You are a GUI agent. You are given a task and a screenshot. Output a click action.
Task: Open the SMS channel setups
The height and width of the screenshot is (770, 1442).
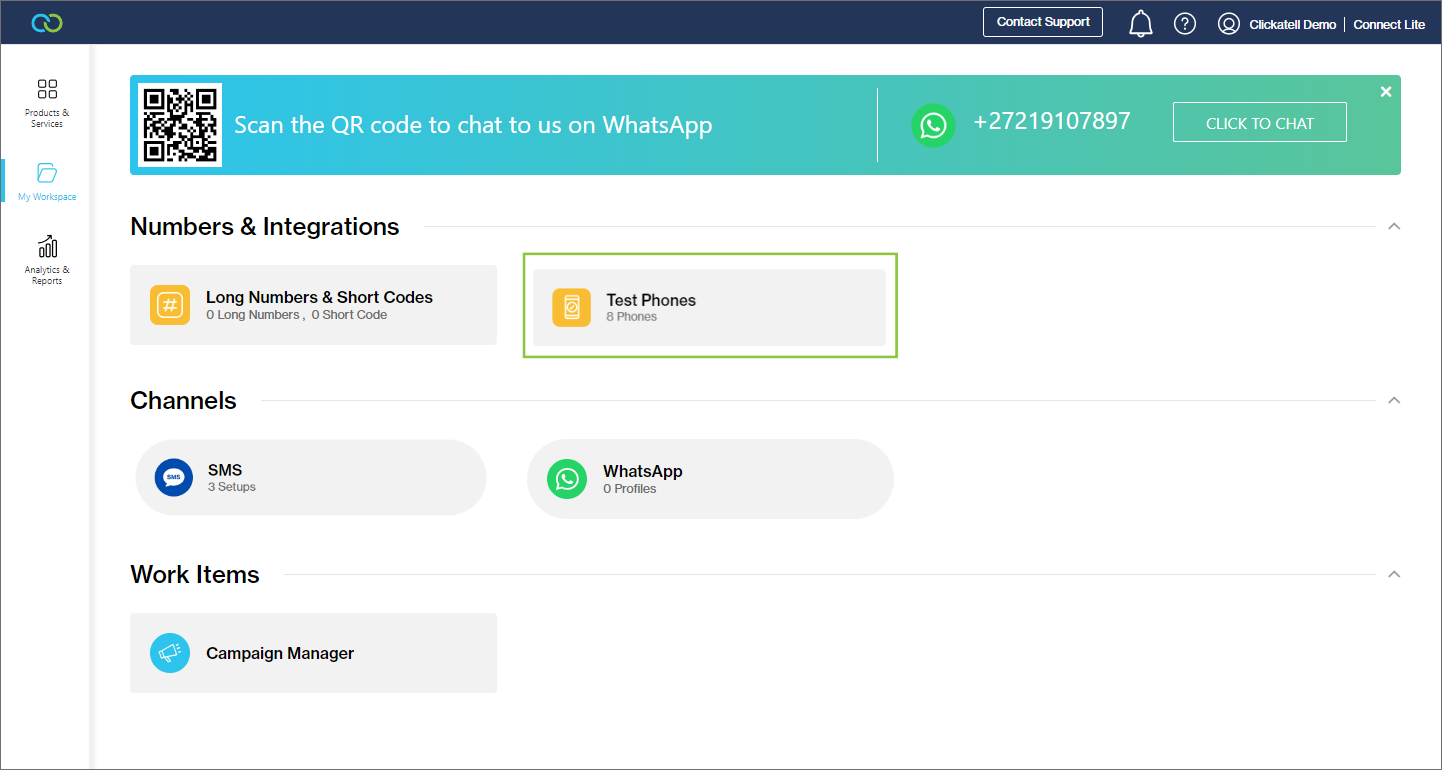[310, 478]
